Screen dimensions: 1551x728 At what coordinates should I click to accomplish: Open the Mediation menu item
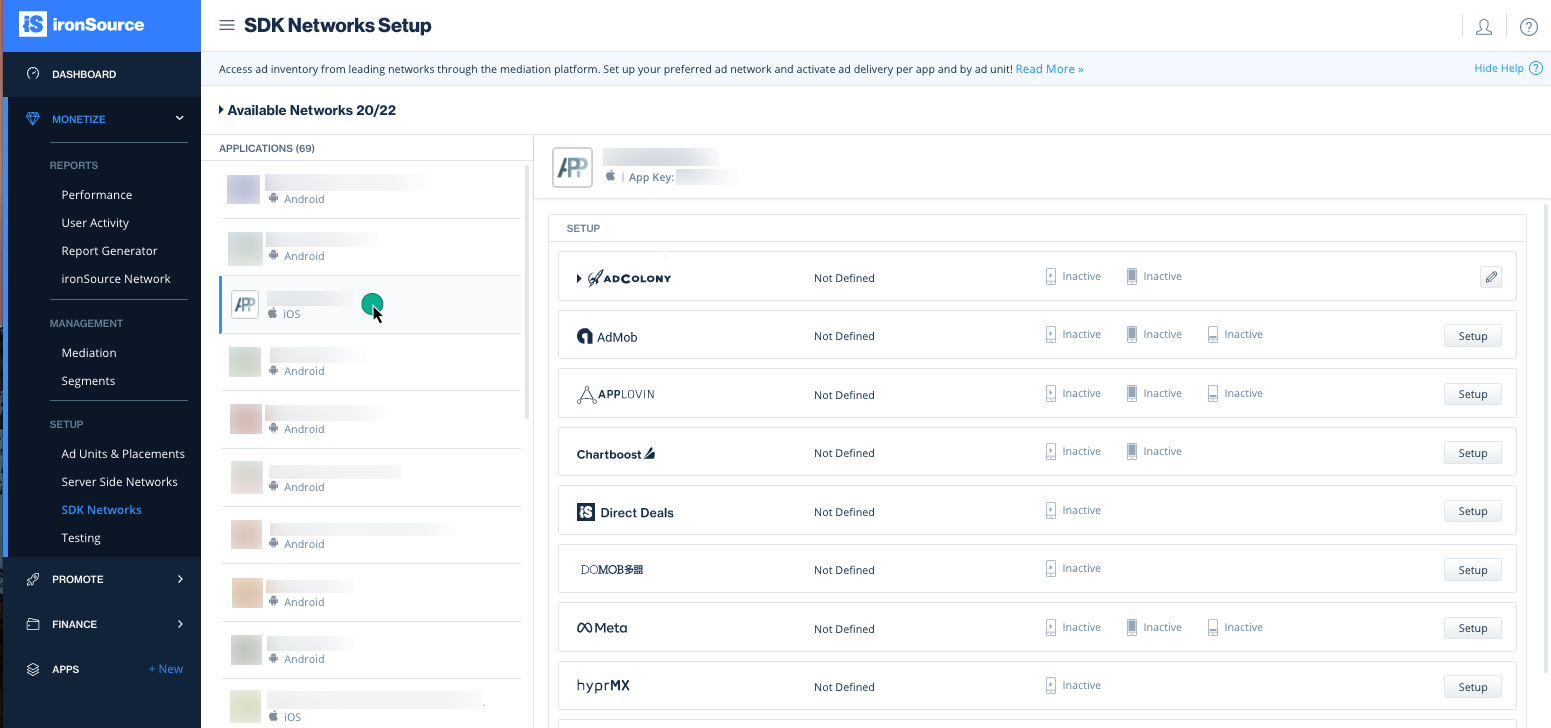[x=89, y=353]
